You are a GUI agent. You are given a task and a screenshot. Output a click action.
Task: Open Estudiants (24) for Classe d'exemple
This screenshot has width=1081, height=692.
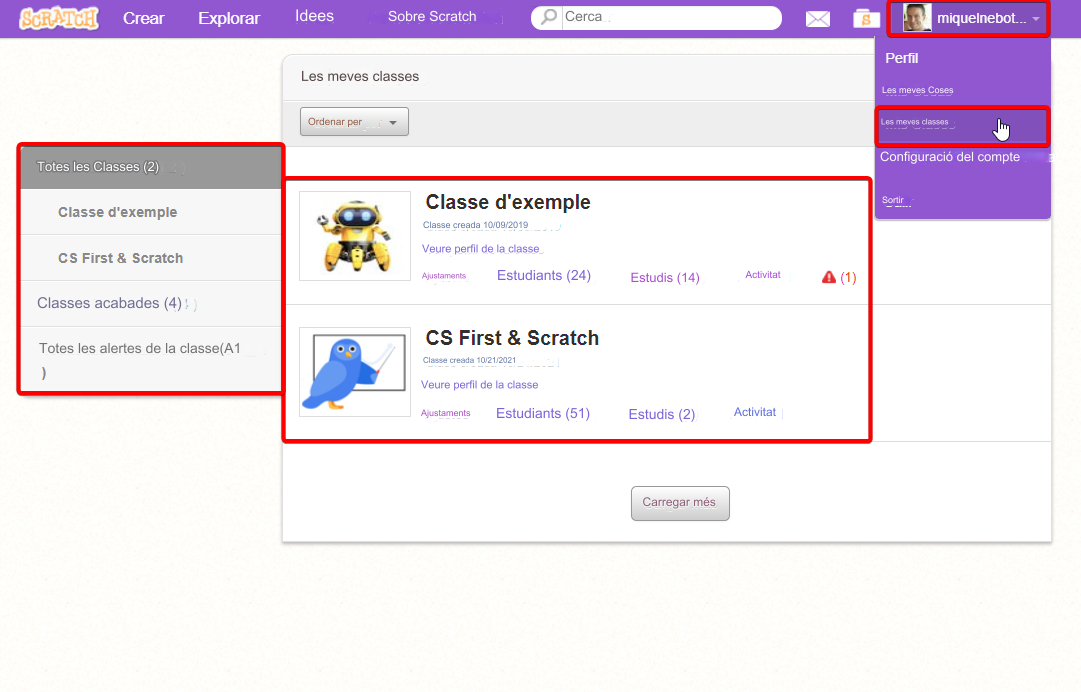tap(543, 276)
